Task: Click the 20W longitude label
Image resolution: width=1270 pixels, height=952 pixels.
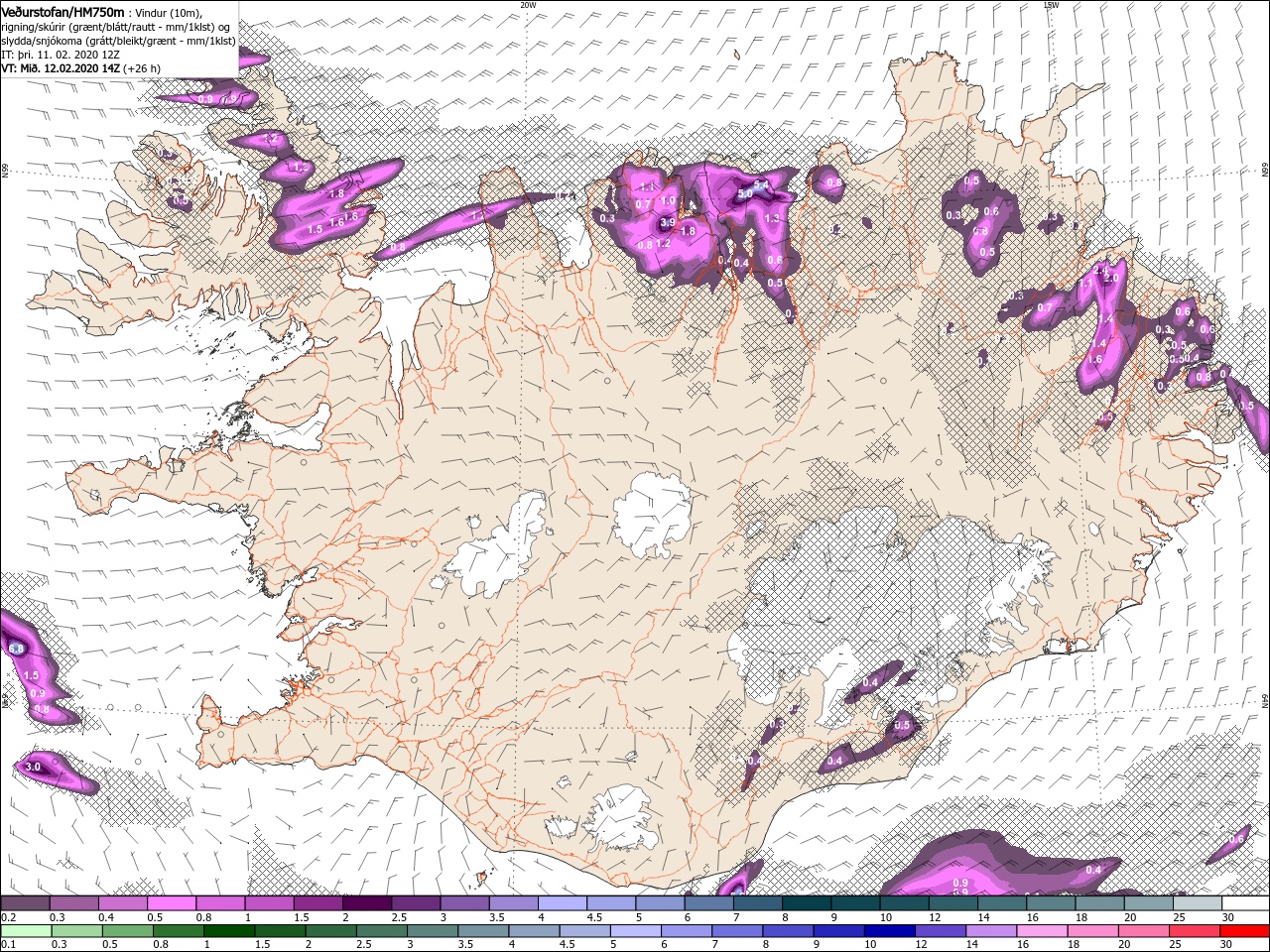Action: (x=528, y=5)
